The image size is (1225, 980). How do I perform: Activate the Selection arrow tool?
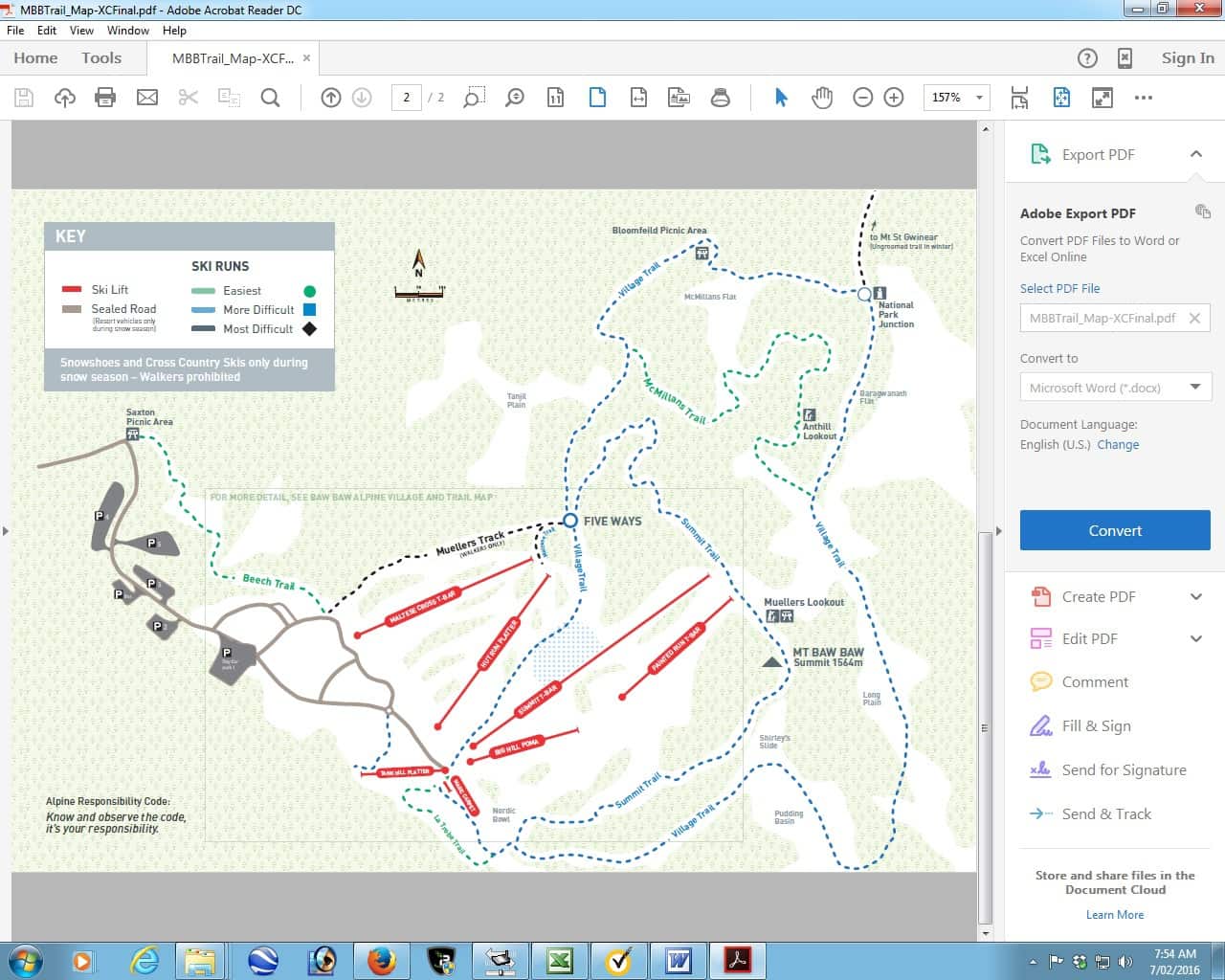(781, 98)
